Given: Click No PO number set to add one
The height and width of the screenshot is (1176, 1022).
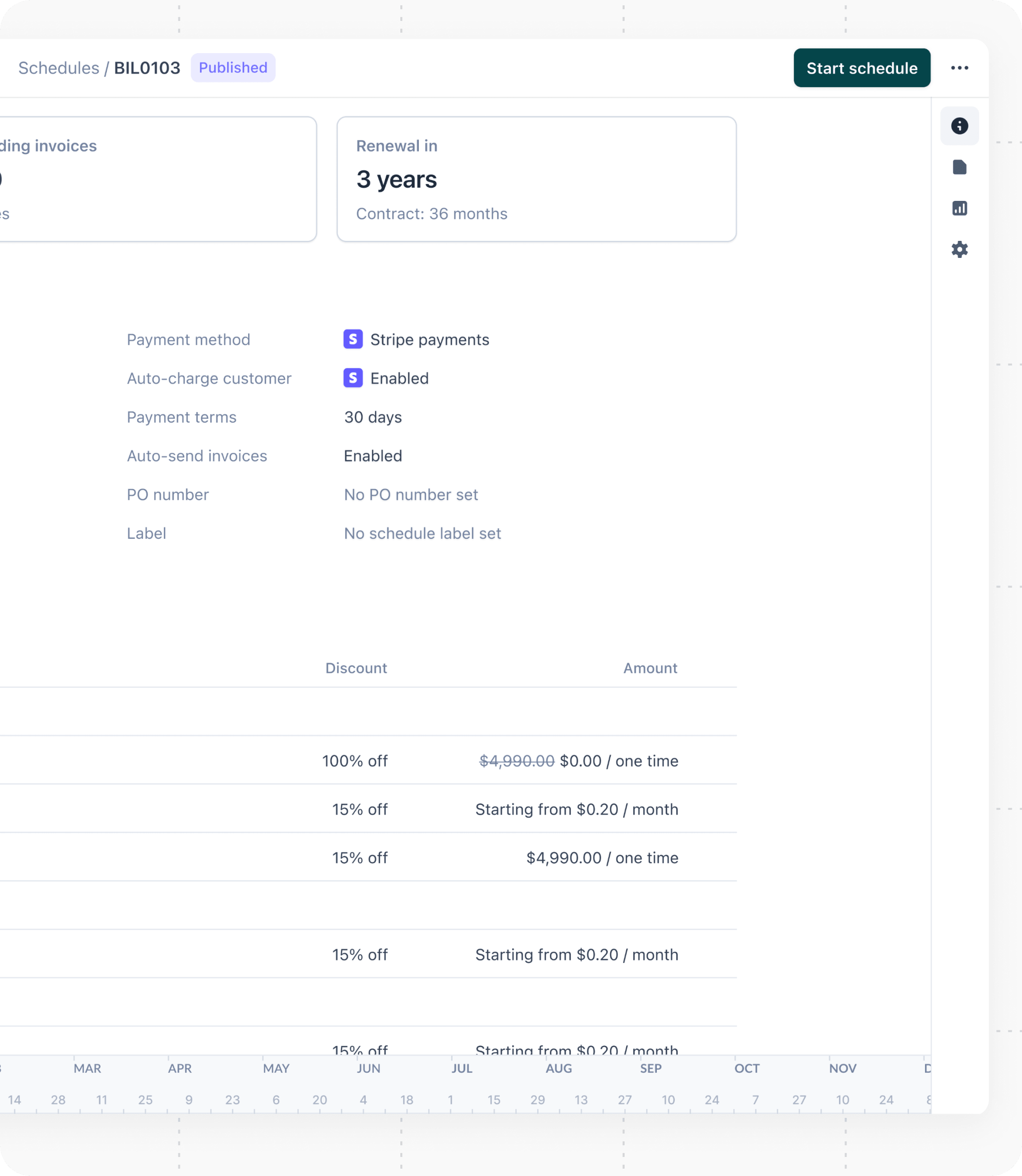Looking at the screenshot, I should 410,494.
